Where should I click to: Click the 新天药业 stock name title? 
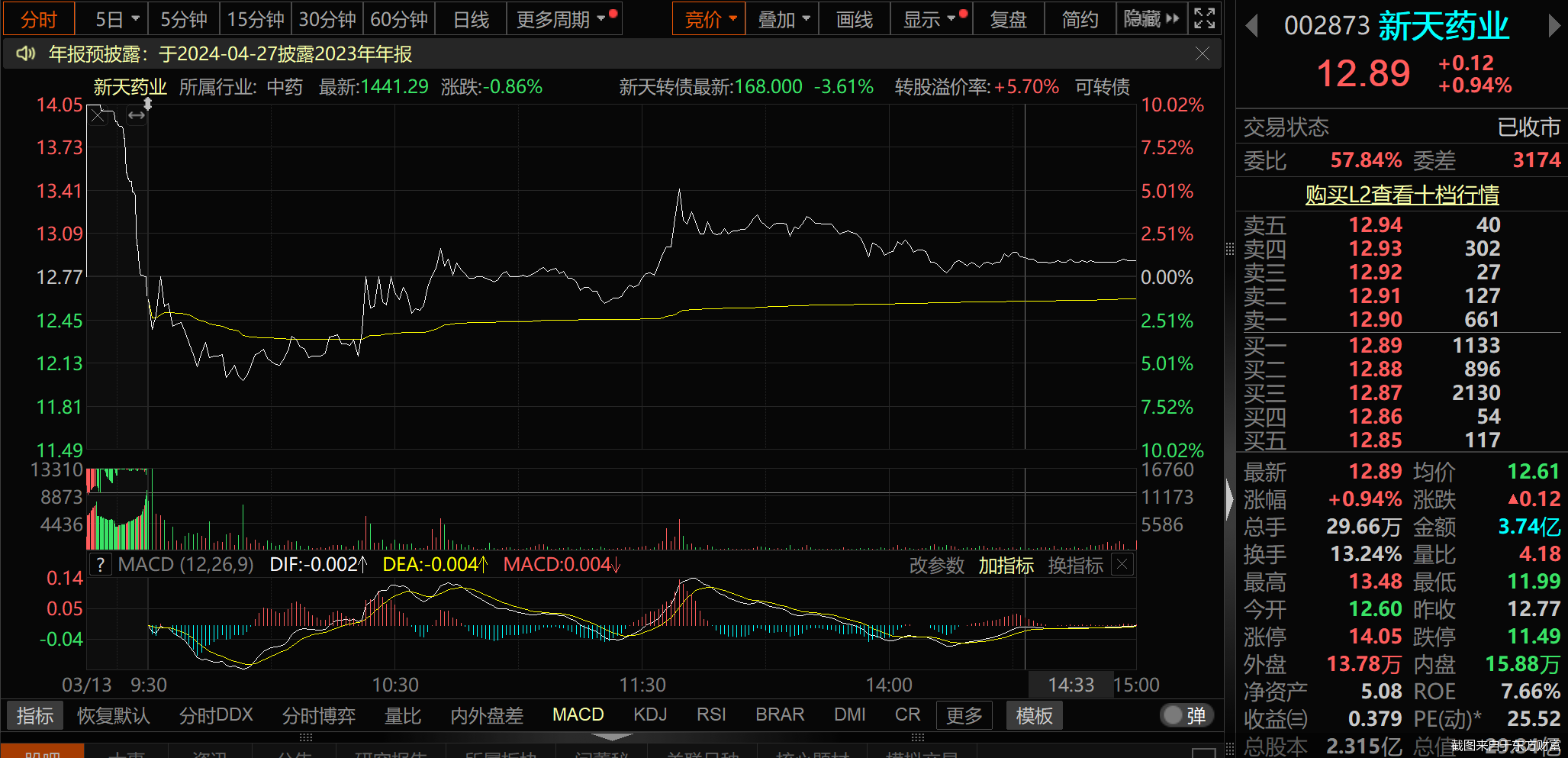pyautogui.click(x=1444, y=27)
